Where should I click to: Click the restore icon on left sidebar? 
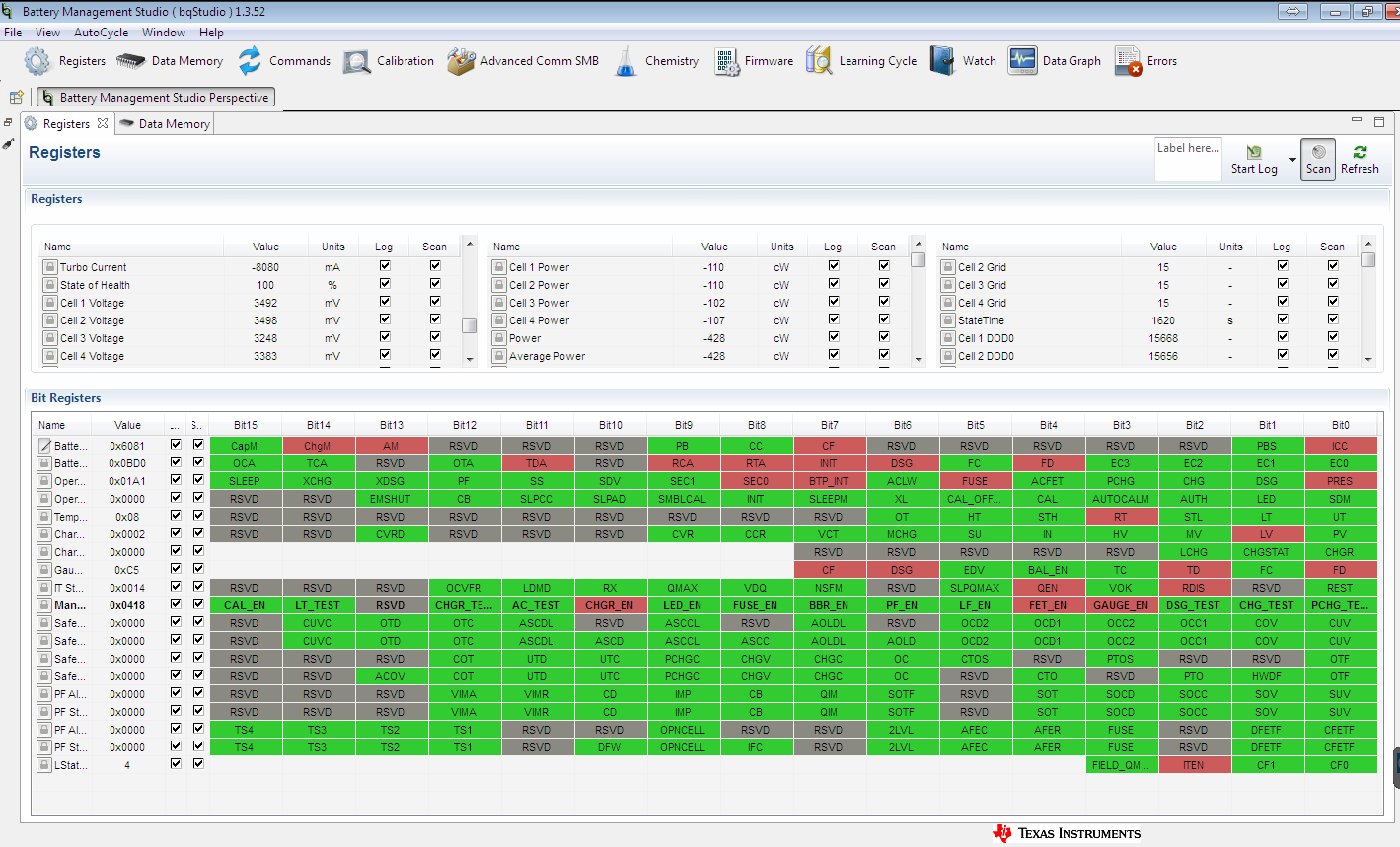click(x=8, y=122)
